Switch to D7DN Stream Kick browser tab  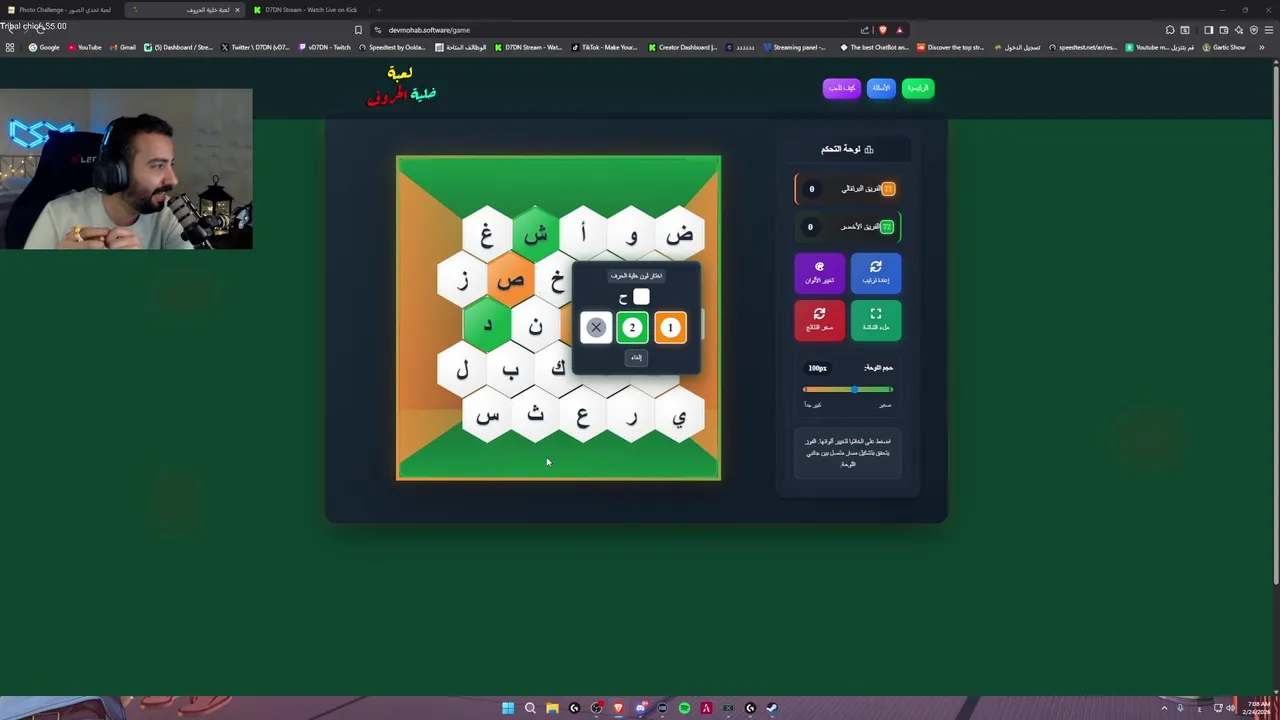[310, 10]
